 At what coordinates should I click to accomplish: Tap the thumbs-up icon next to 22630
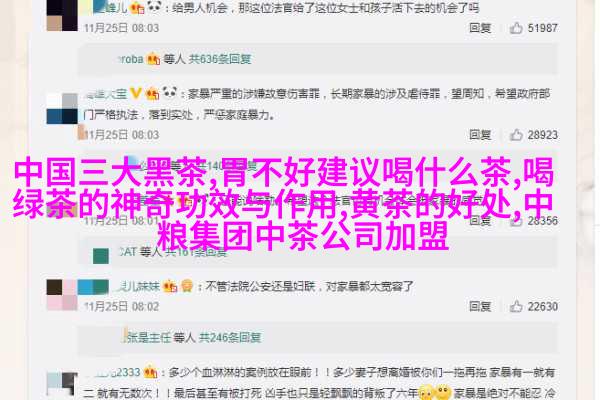(x=516, y=306)
